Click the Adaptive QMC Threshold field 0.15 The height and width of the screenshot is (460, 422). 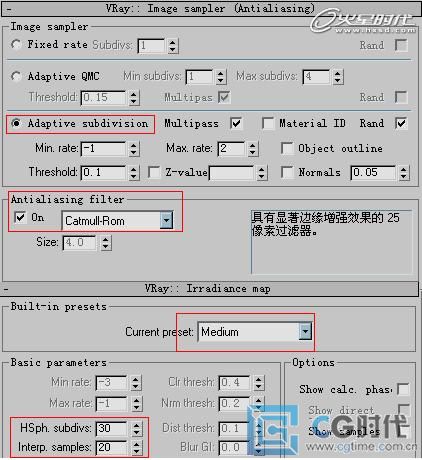tap(104, 98)
